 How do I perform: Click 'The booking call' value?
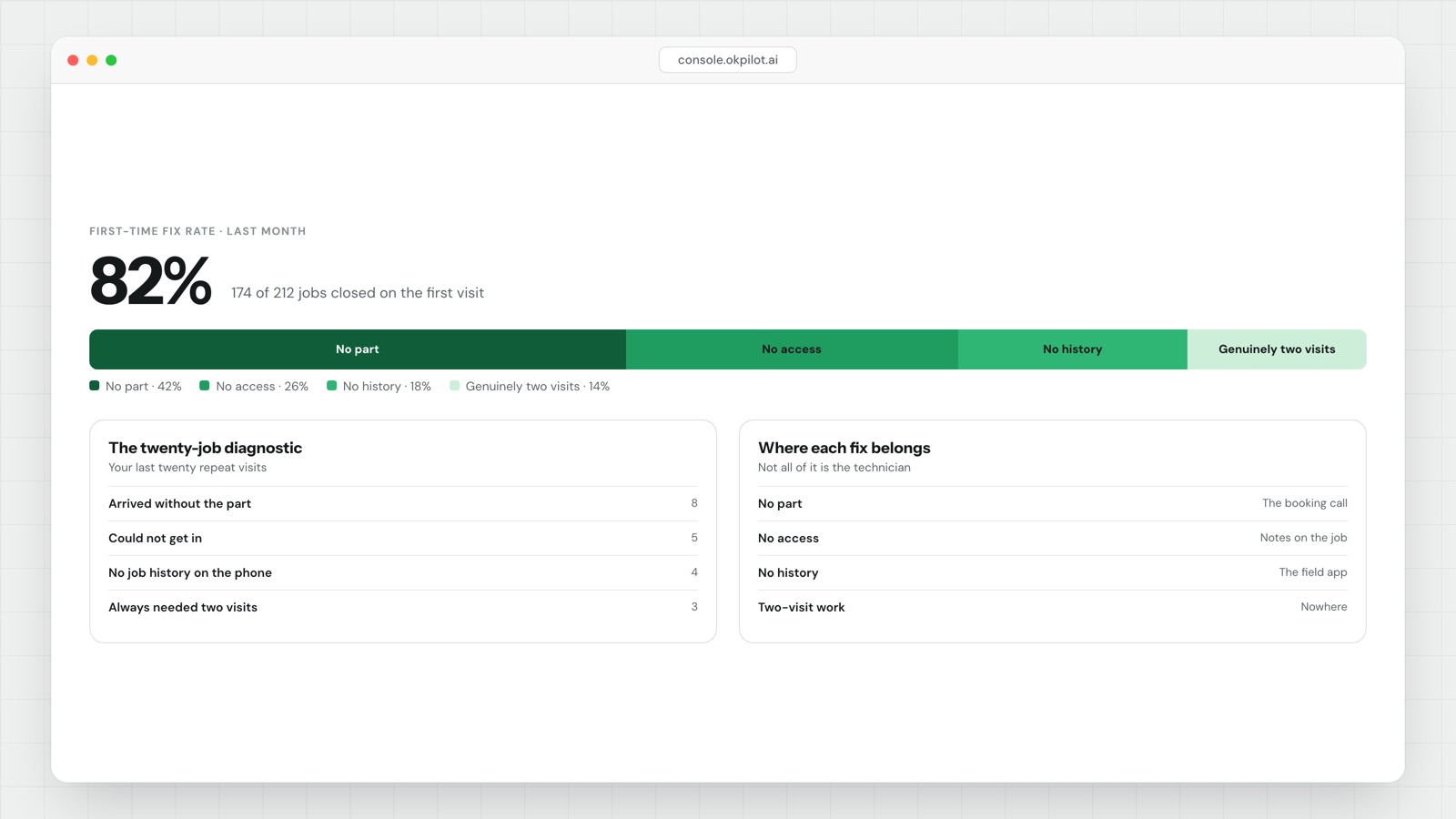pyautogui.click(x=1305, y=503)
